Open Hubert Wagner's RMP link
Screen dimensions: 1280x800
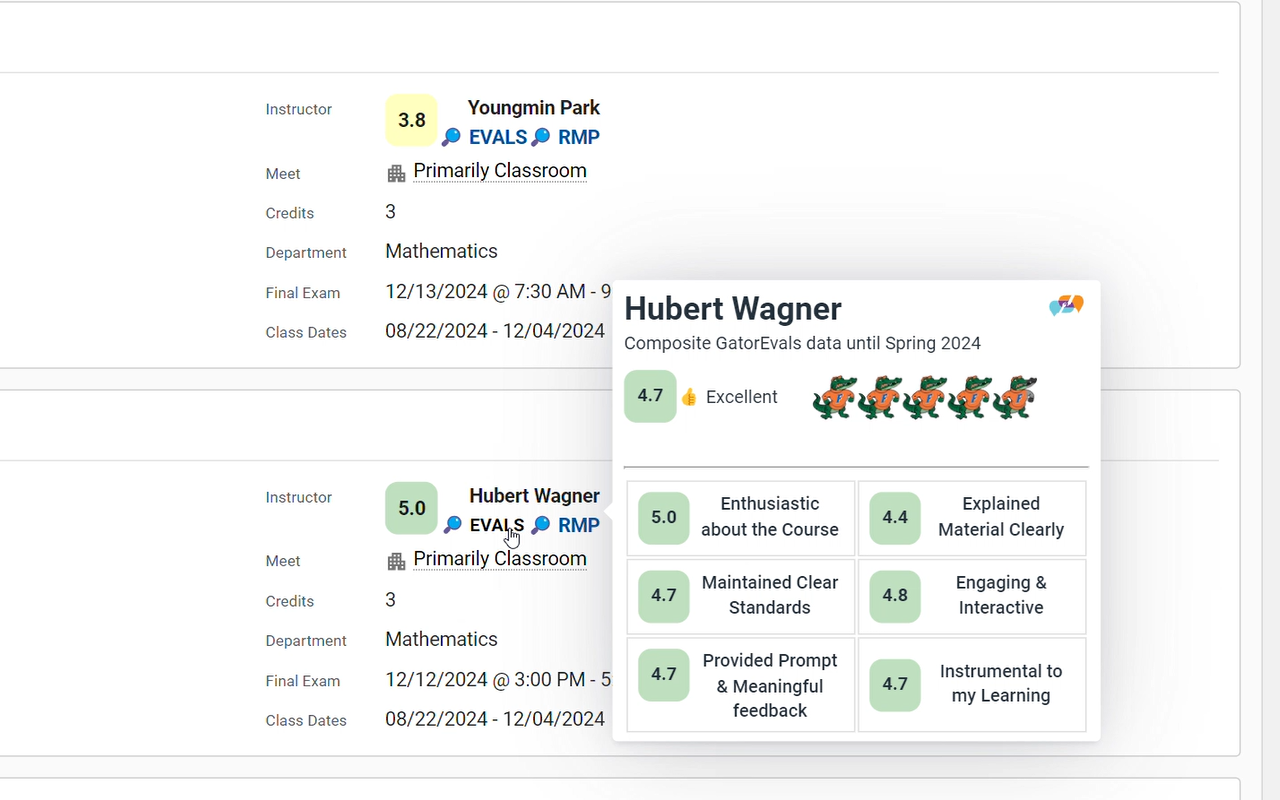(578, 525)
